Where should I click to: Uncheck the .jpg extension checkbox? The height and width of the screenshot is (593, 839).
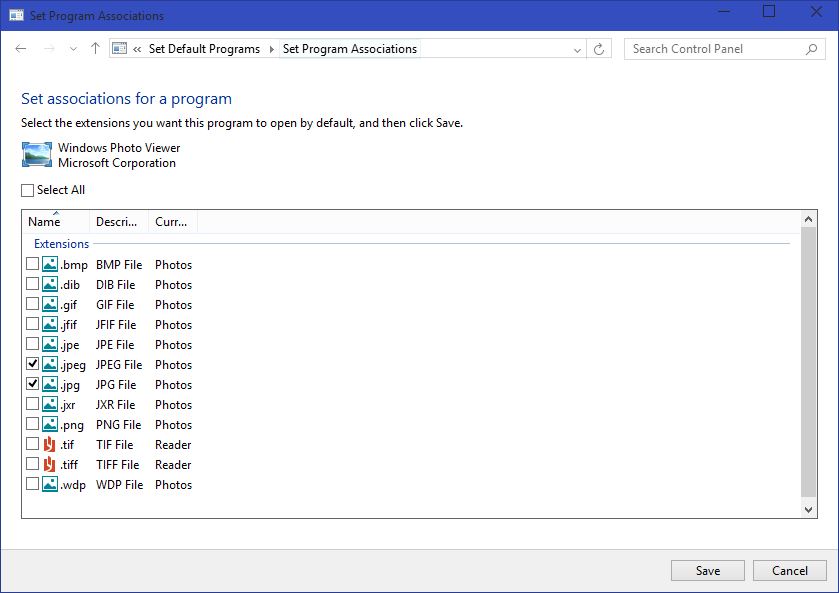[33, 384]
